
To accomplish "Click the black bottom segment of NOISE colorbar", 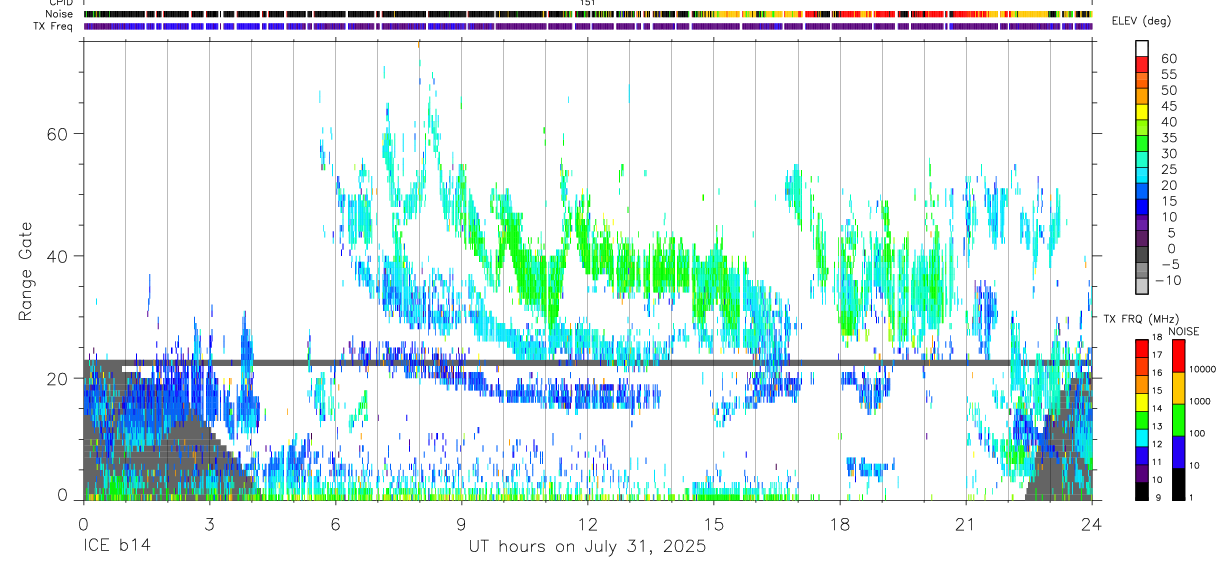I will 1179,484.
